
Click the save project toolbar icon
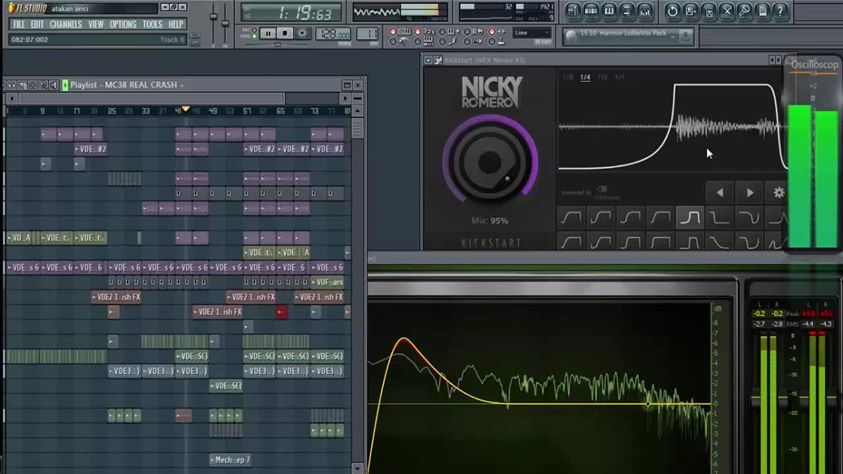690,11
